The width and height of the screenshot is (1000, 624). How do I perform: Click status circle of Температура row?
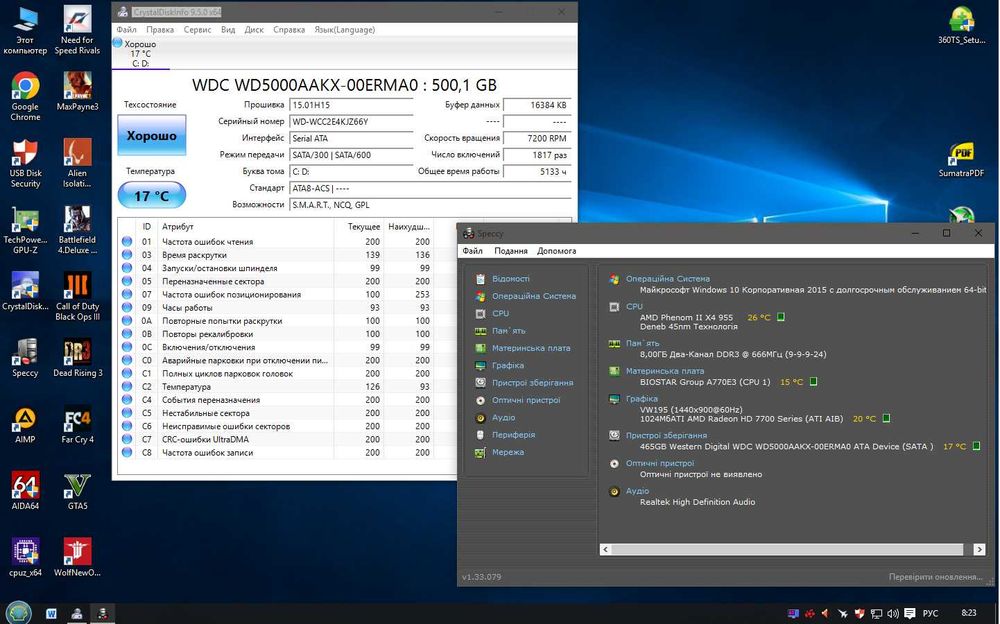coord(127,387)
